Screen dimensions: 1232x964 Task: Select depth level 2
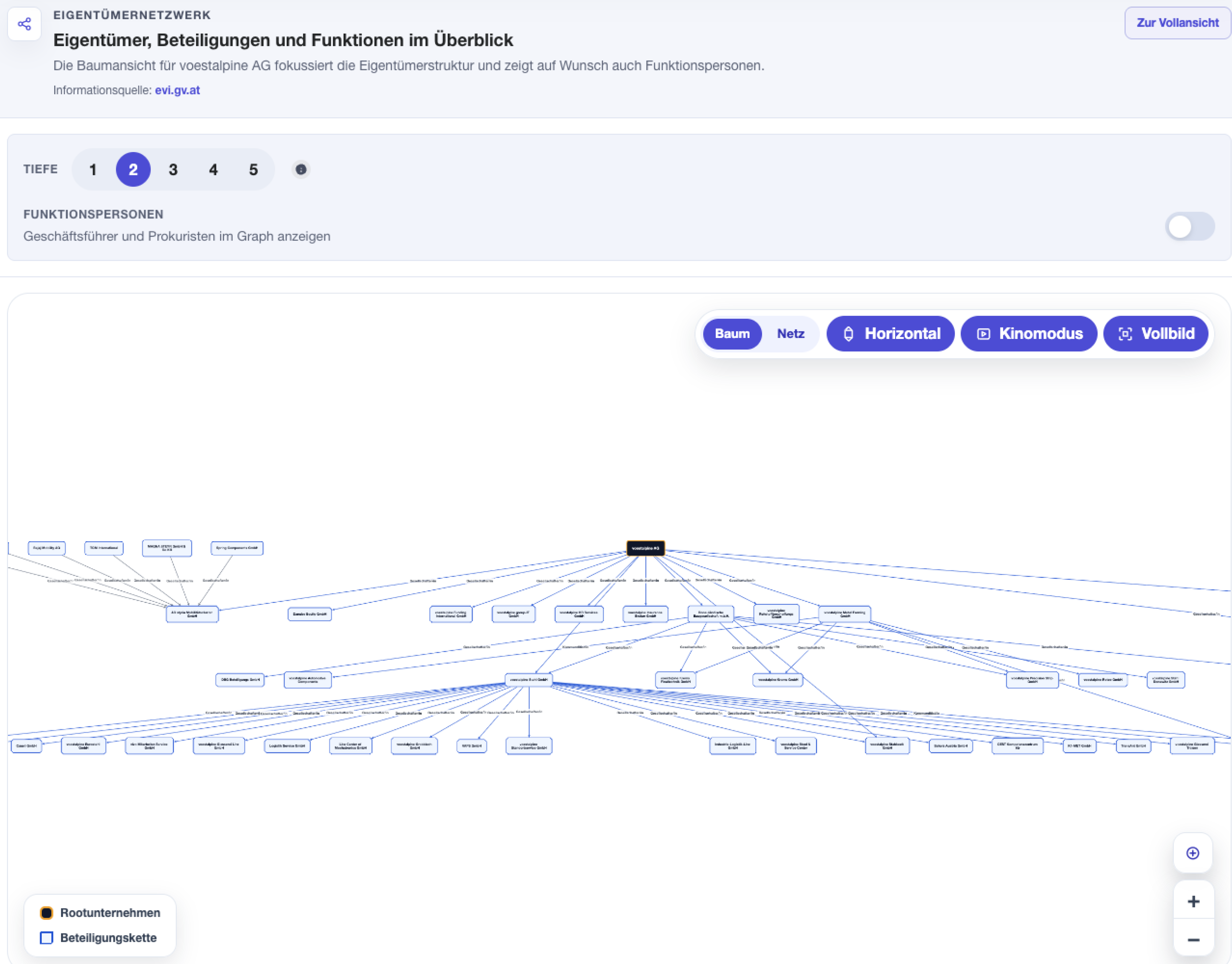(133, 169)
